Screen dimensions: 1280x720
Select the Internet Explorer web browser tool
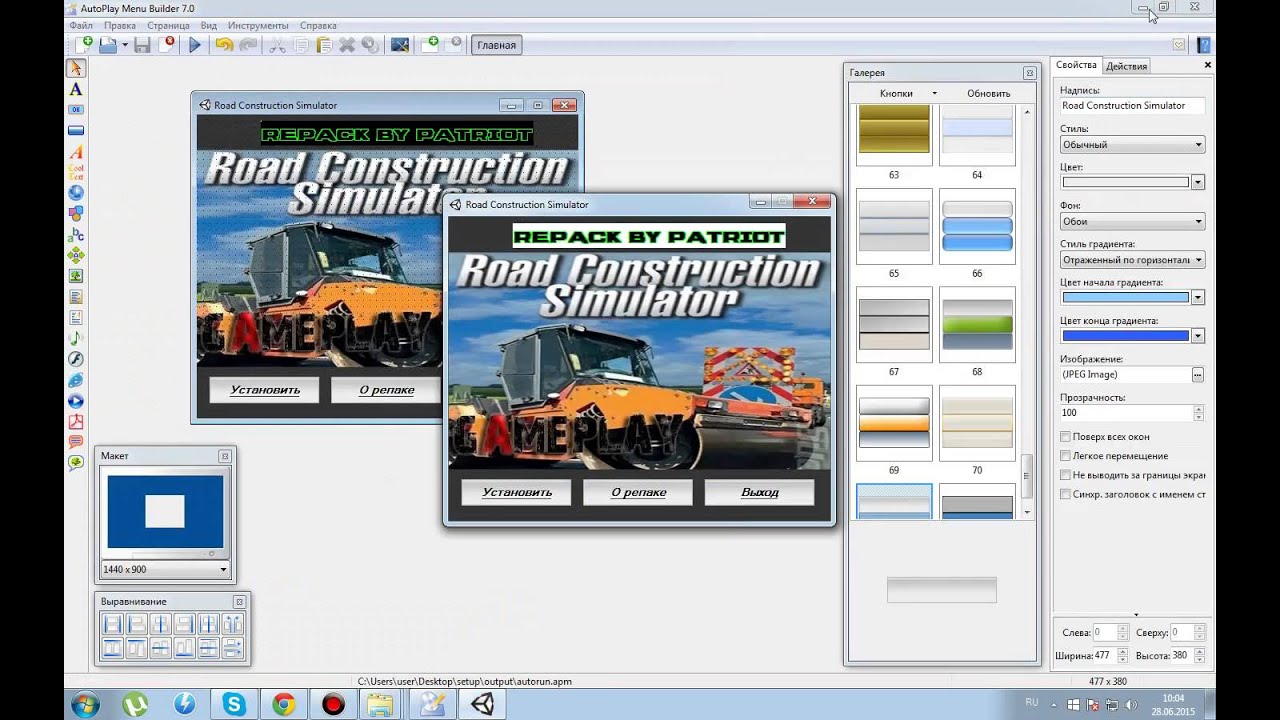click(x=75, y=380)
